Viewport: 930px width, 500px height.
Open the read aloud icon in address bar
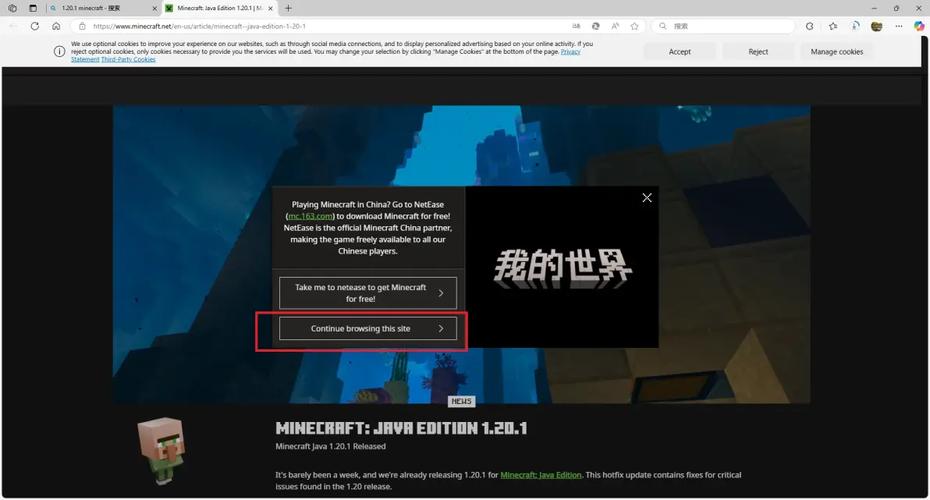tap(615, 26)
